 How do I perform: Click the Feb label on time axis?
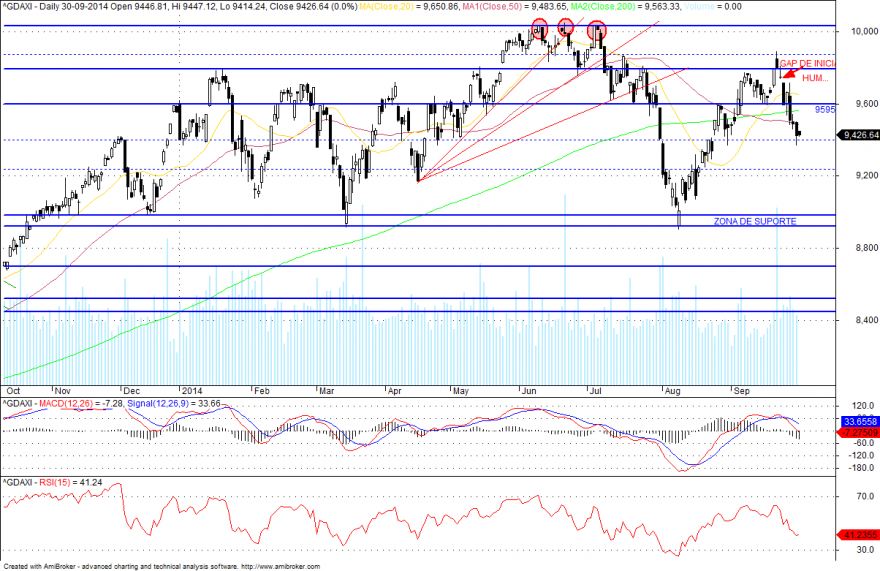(262, 391)
